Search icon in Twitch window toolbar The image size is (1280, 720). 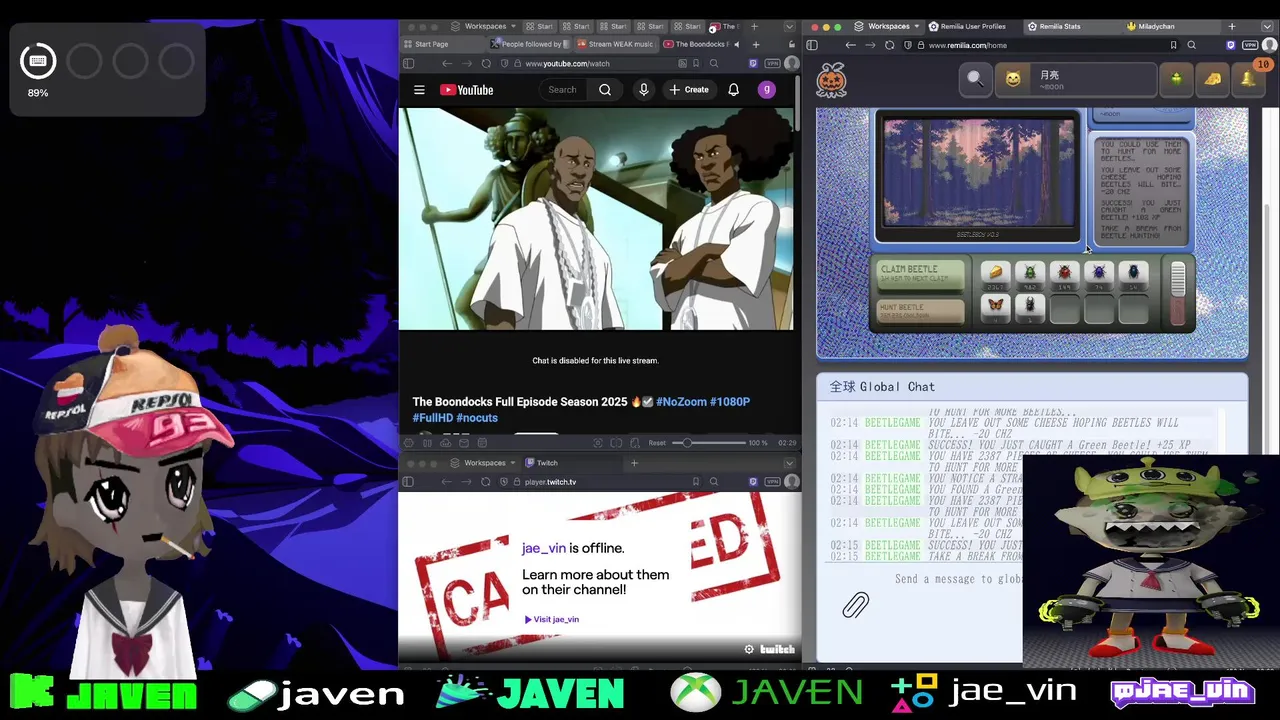[x=714, y=482]
